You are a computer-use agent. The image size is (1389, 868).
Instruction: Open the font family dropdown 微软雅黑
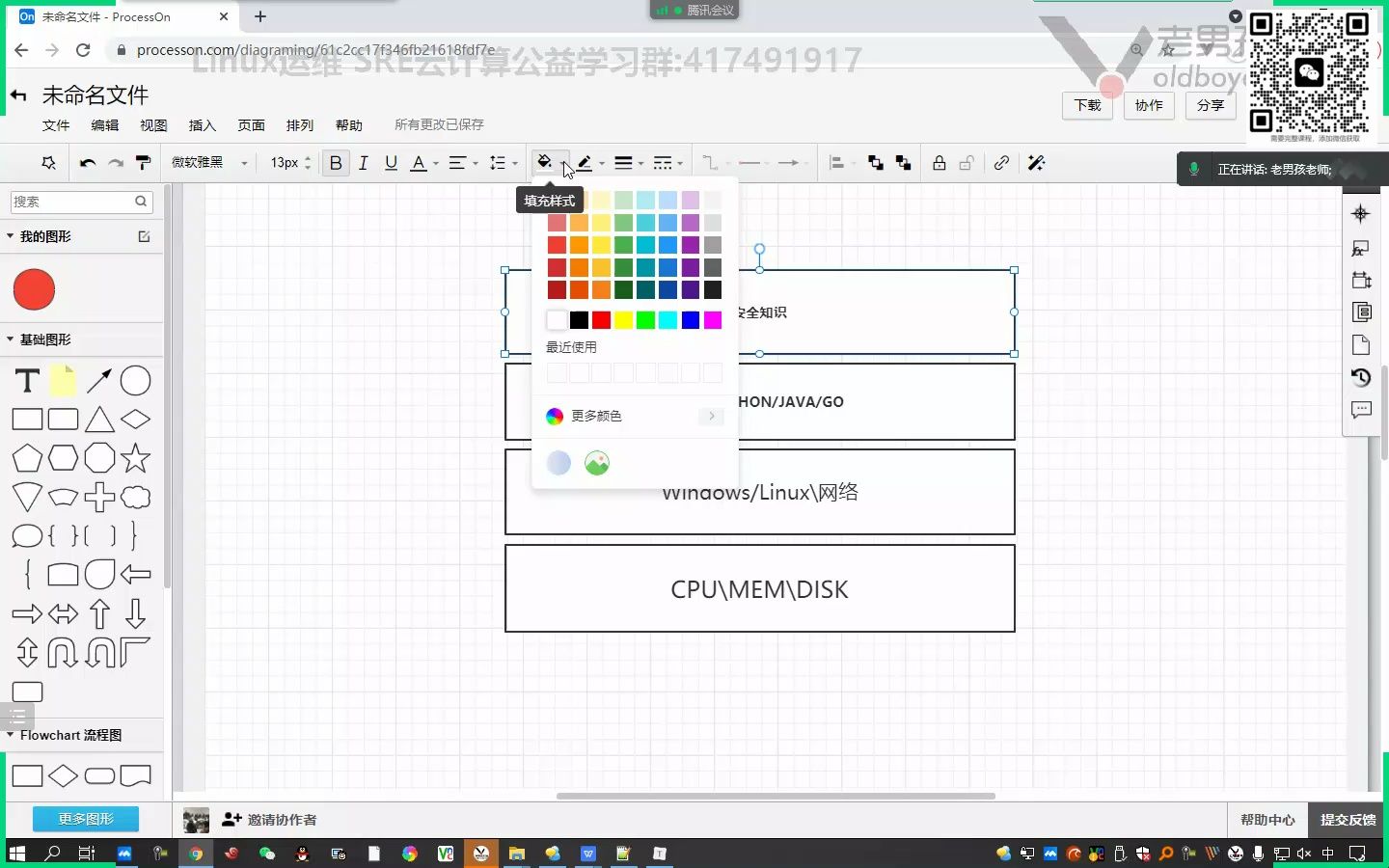pos(209,163)
